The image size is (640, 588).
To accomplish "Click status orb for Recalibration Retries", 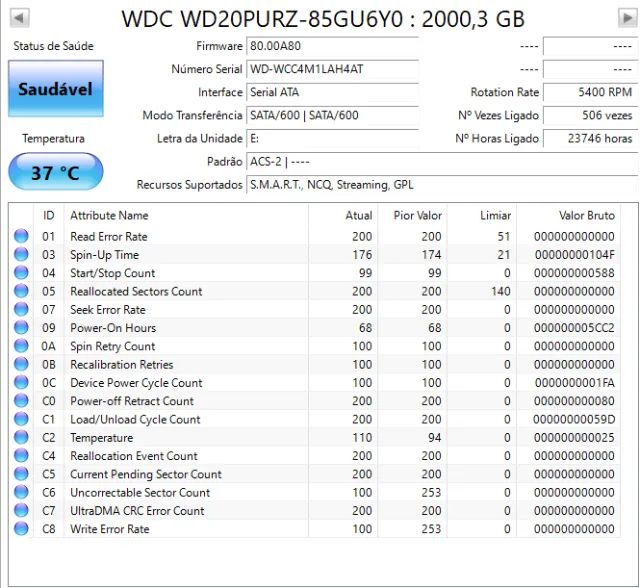I will pyautogui.click(x=21, y=364).
